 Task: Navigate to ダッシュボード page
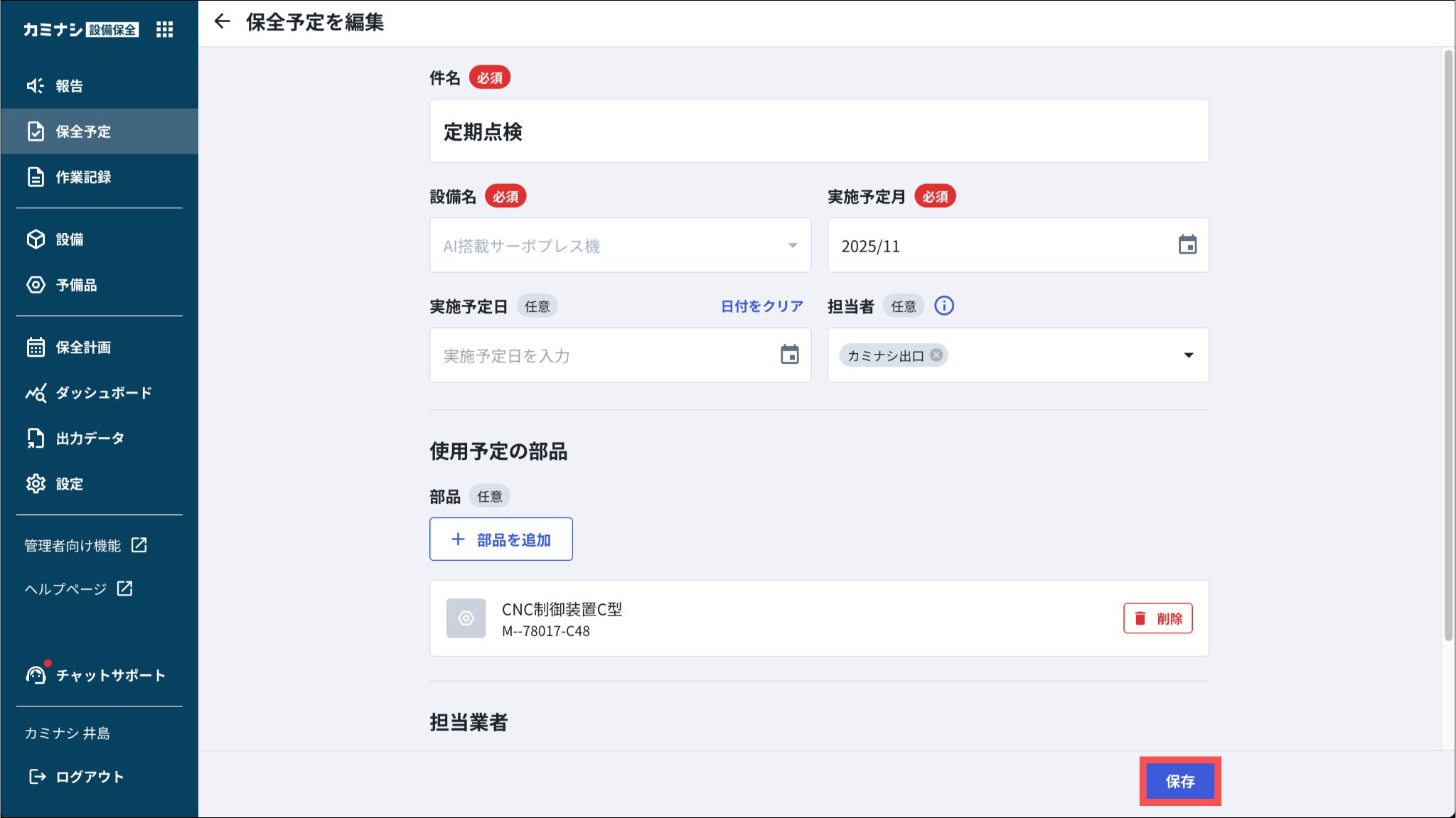tap(103, 393)
